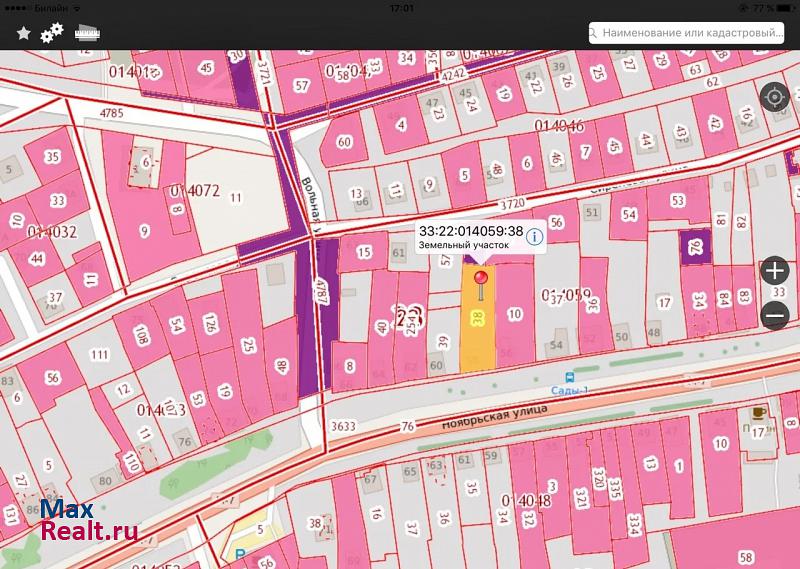Image resolution: width=800 pixels, height=569 pixels.
Task: Tap the Сады-1 bus stop icon
Action: 569,378
